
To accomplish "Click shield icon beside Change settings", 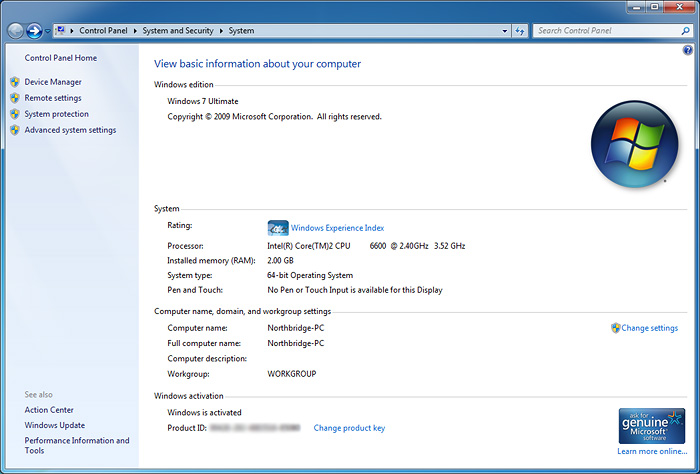I will click(x=616, y=328).
